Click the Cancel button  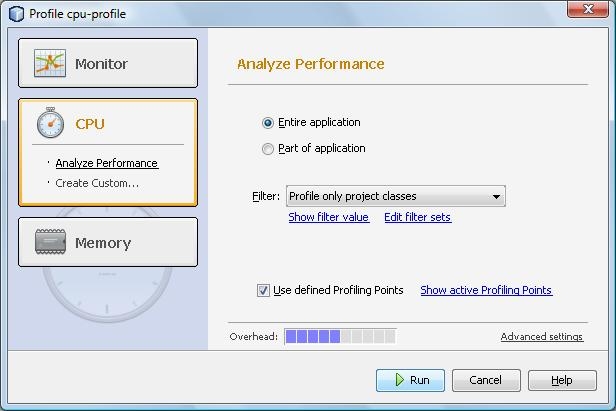pyautogui.click(x=486, y=380)
